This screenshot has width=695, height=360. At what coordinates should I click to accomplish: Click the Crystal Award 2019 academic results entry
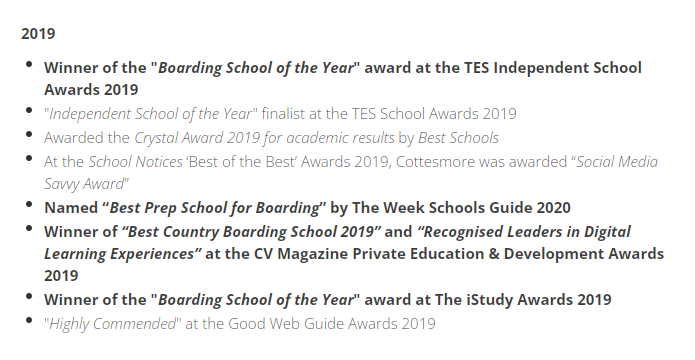(271, 137)
